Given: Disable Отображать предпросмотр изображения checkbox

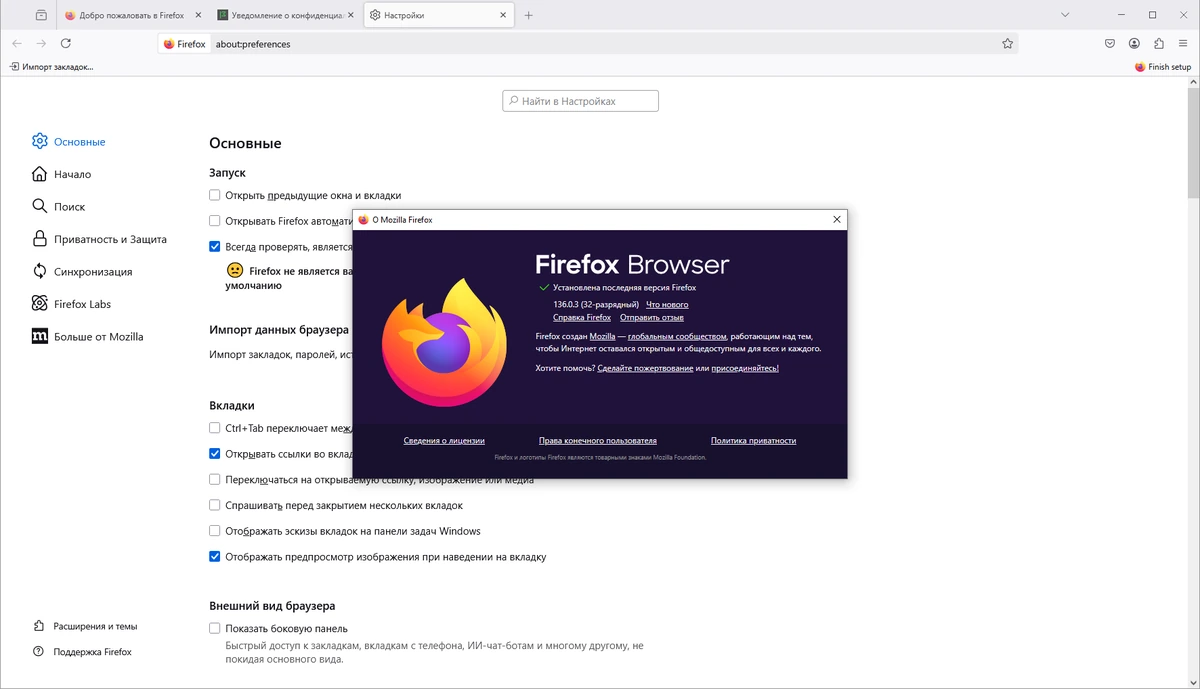Looking at the screenshot, I should [215, 557].
